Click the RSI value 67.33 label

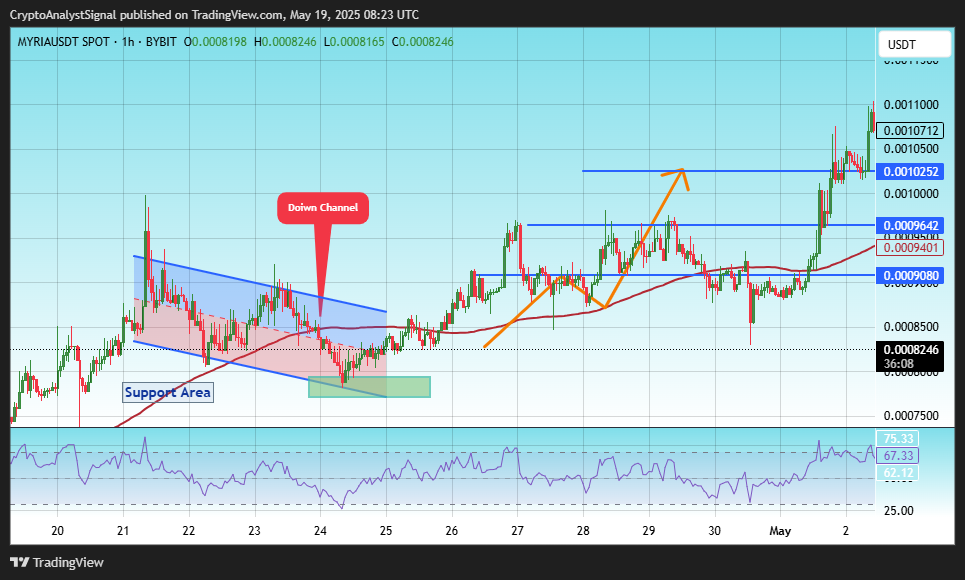pos(898,456)
